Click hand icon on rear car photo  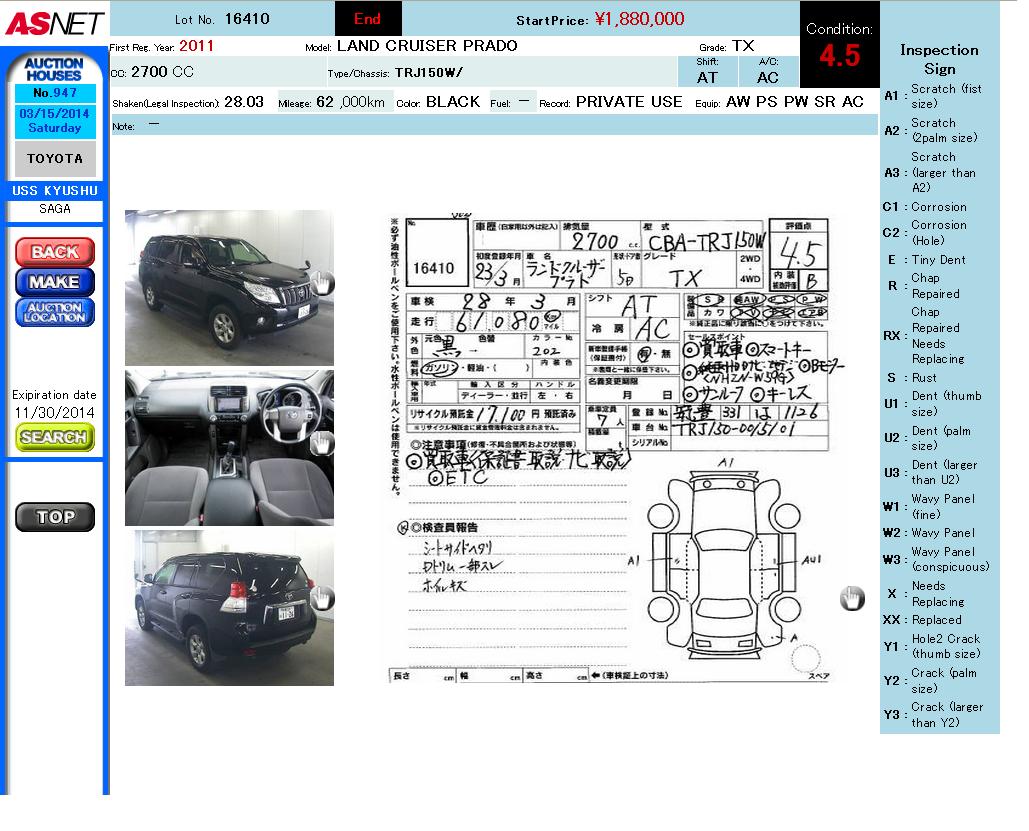pyautogui.click(x=322, y=598)
